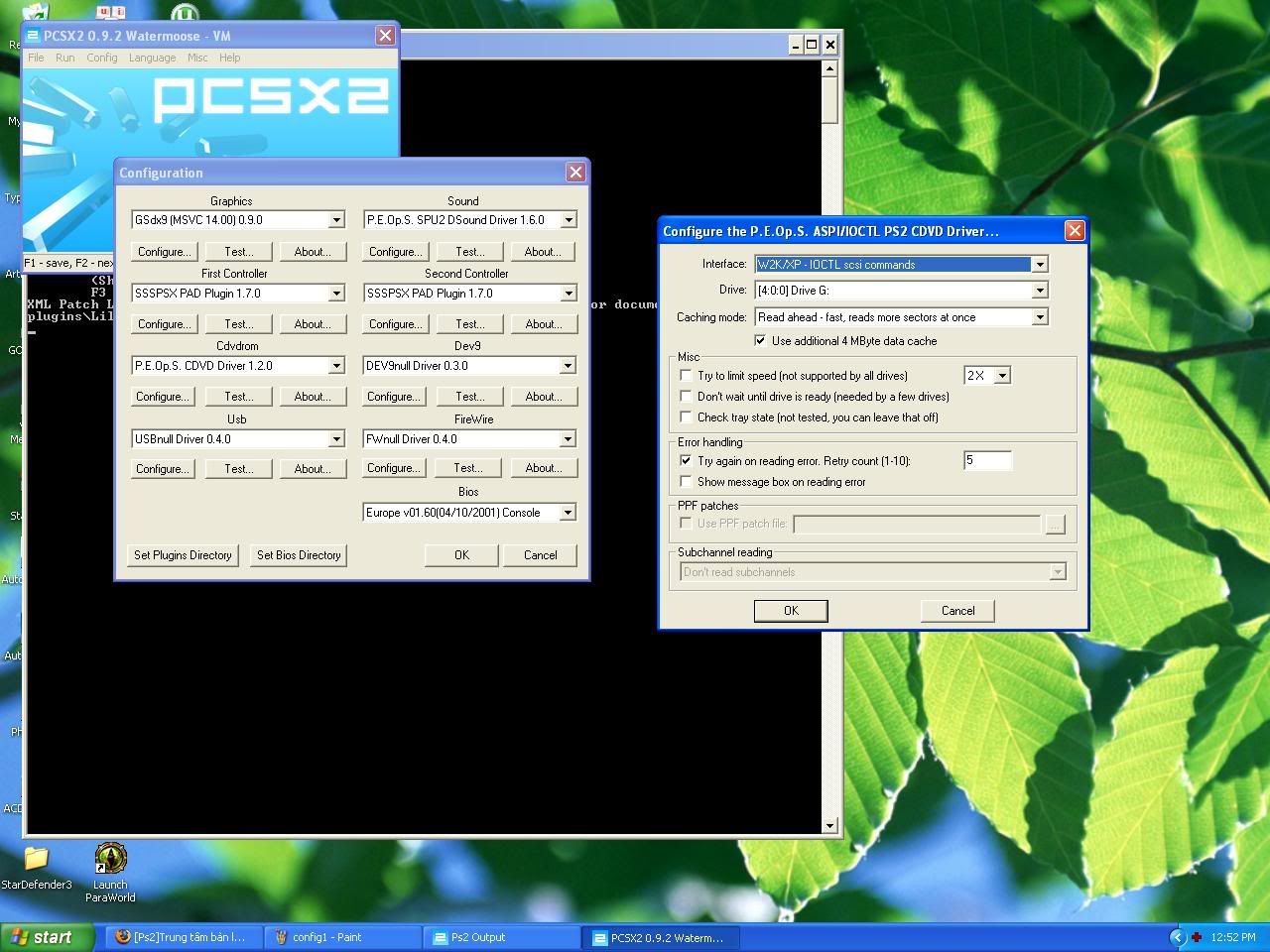1270x952 pixels.
Task: Click the red shield system tray icon
Action: [1199, 937]
